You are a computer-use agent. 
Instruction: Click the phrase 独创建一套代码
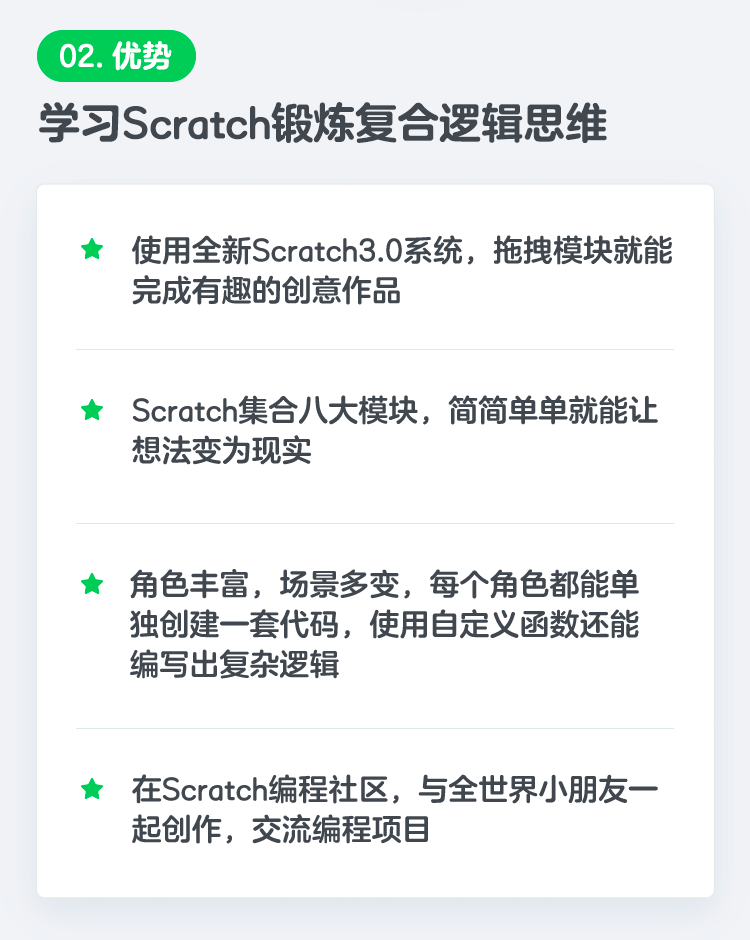pos(234,624)
